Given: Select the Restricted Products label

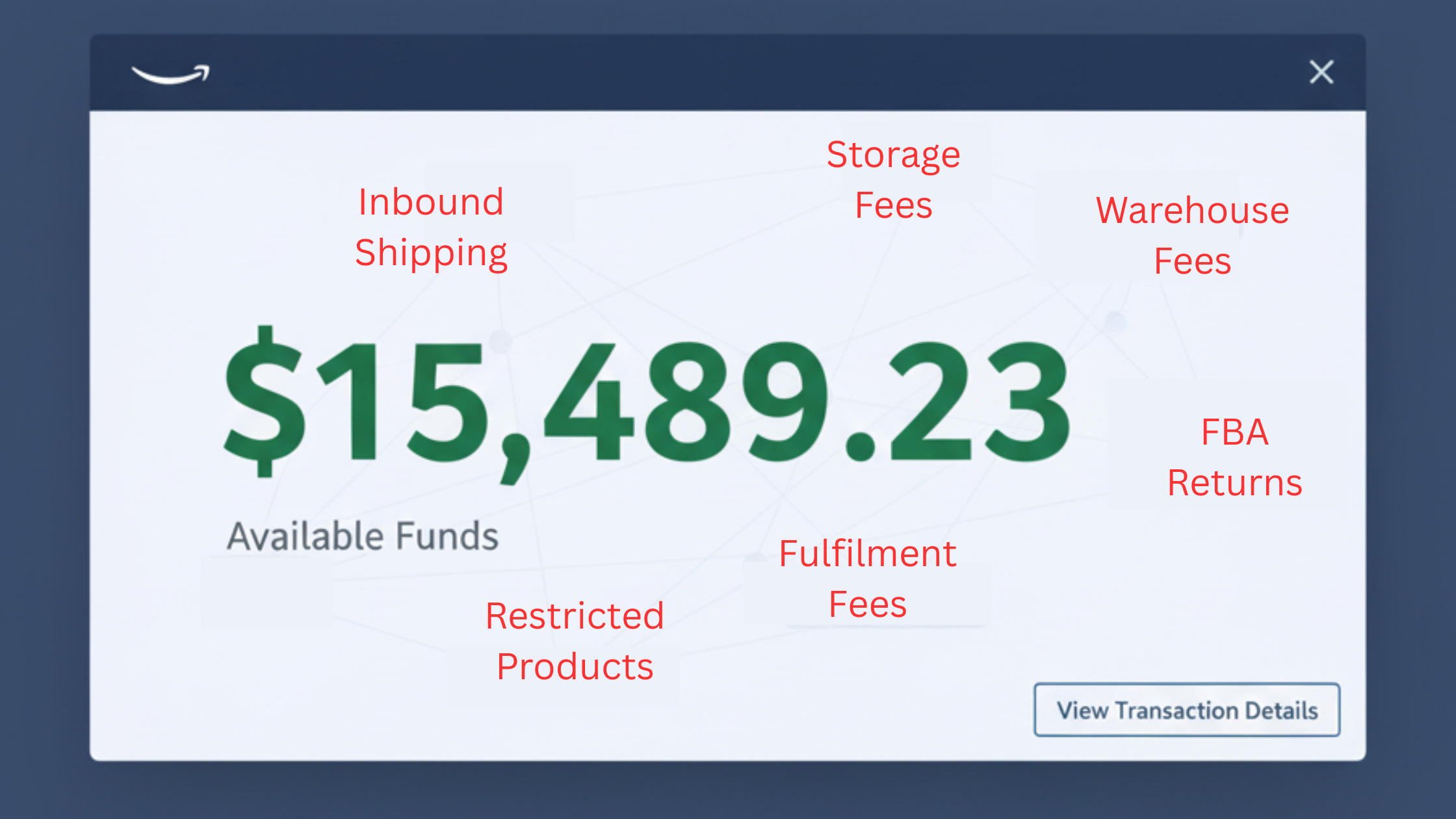Looking at the screenshot, I should (575, 641).
